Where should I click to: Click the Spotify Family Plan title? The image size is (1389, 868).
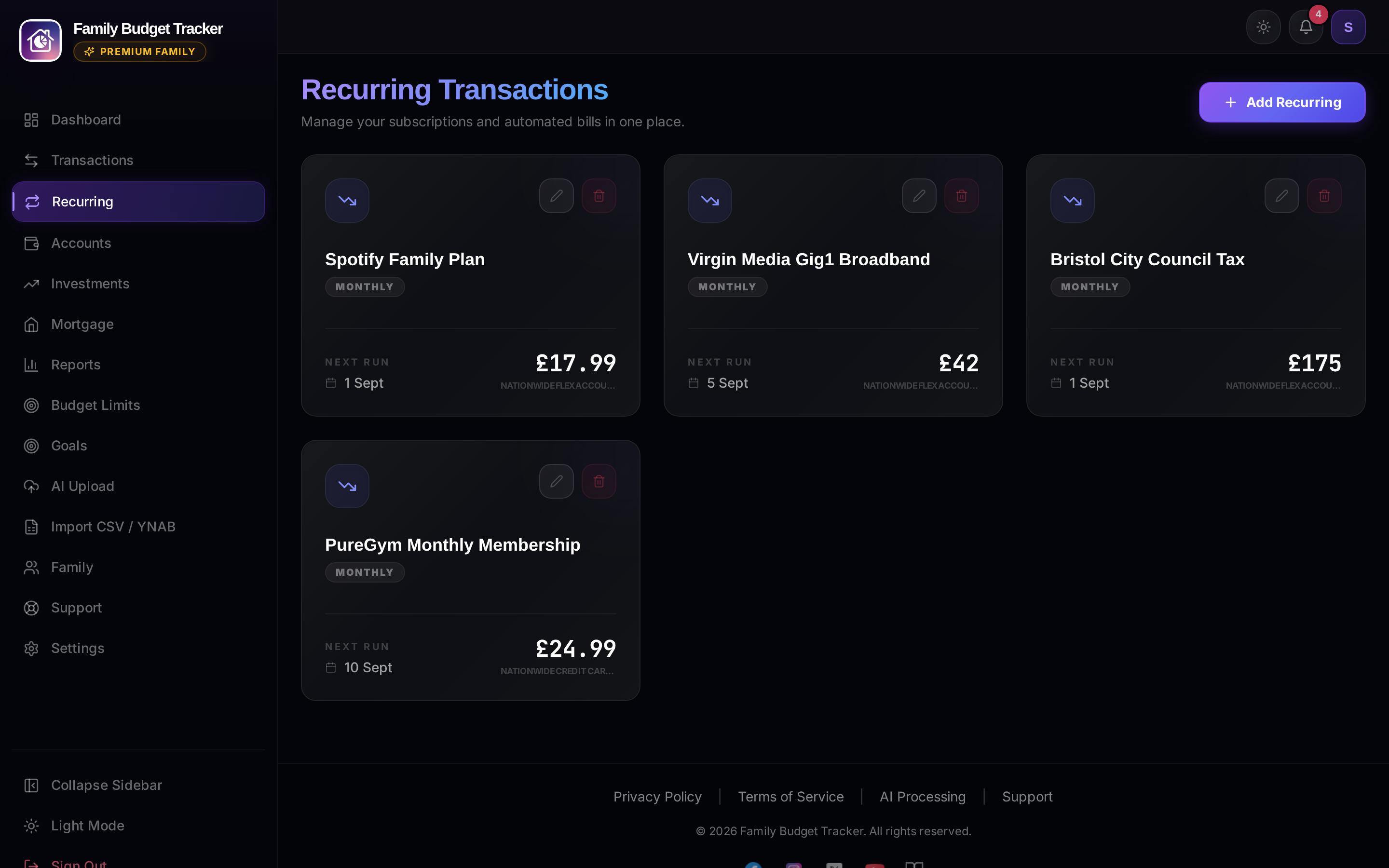pos(405,259)
